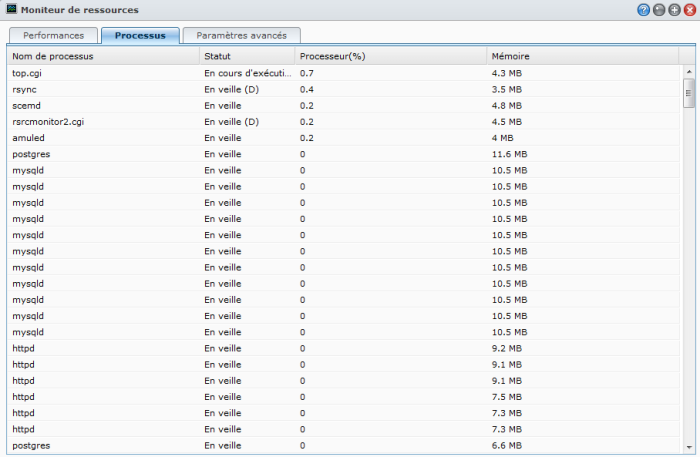Sort processes by the Processeur(%) column
700x457 pixels.
coord(390,56)
